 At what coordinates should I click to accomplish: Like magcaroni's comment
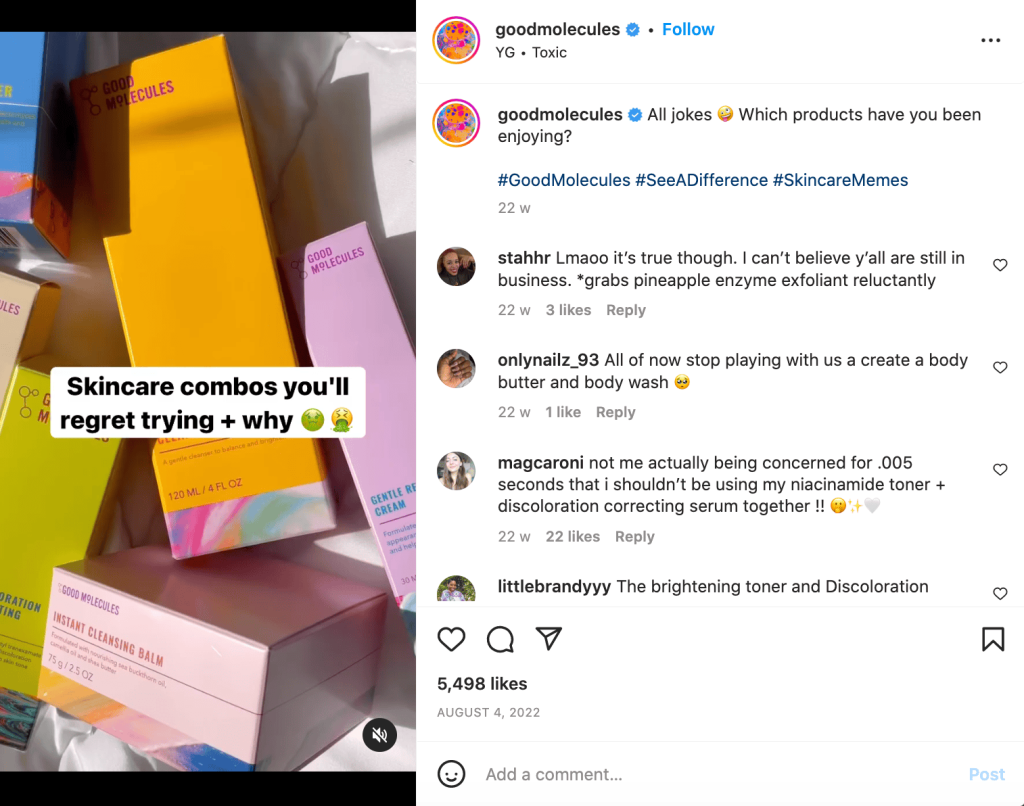click(x=999, y=470)
